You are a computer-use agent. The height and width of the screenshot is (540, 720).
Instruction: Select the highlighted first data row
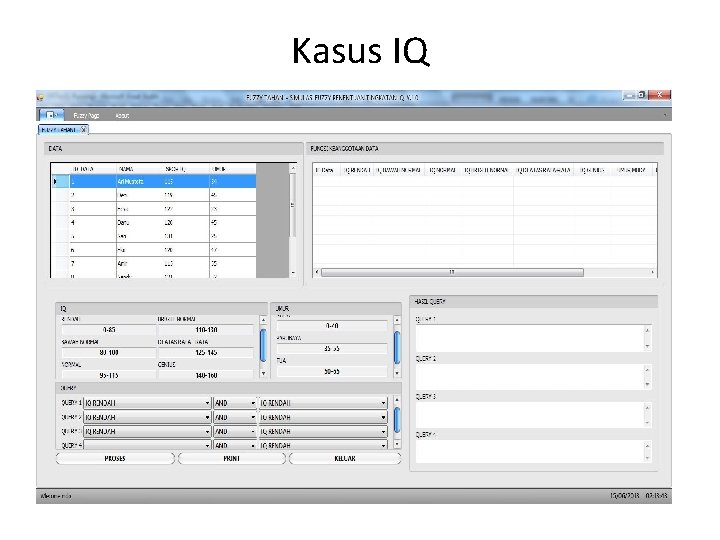coord(153,181)
